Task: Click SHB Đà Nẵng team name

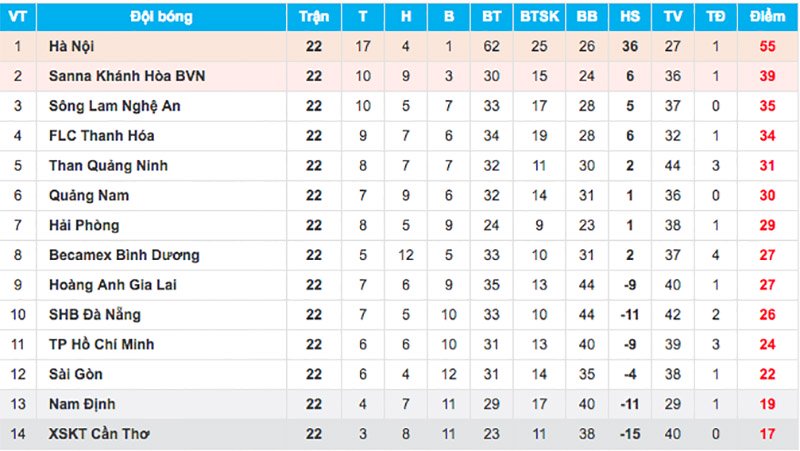Action: click(94, 315)
